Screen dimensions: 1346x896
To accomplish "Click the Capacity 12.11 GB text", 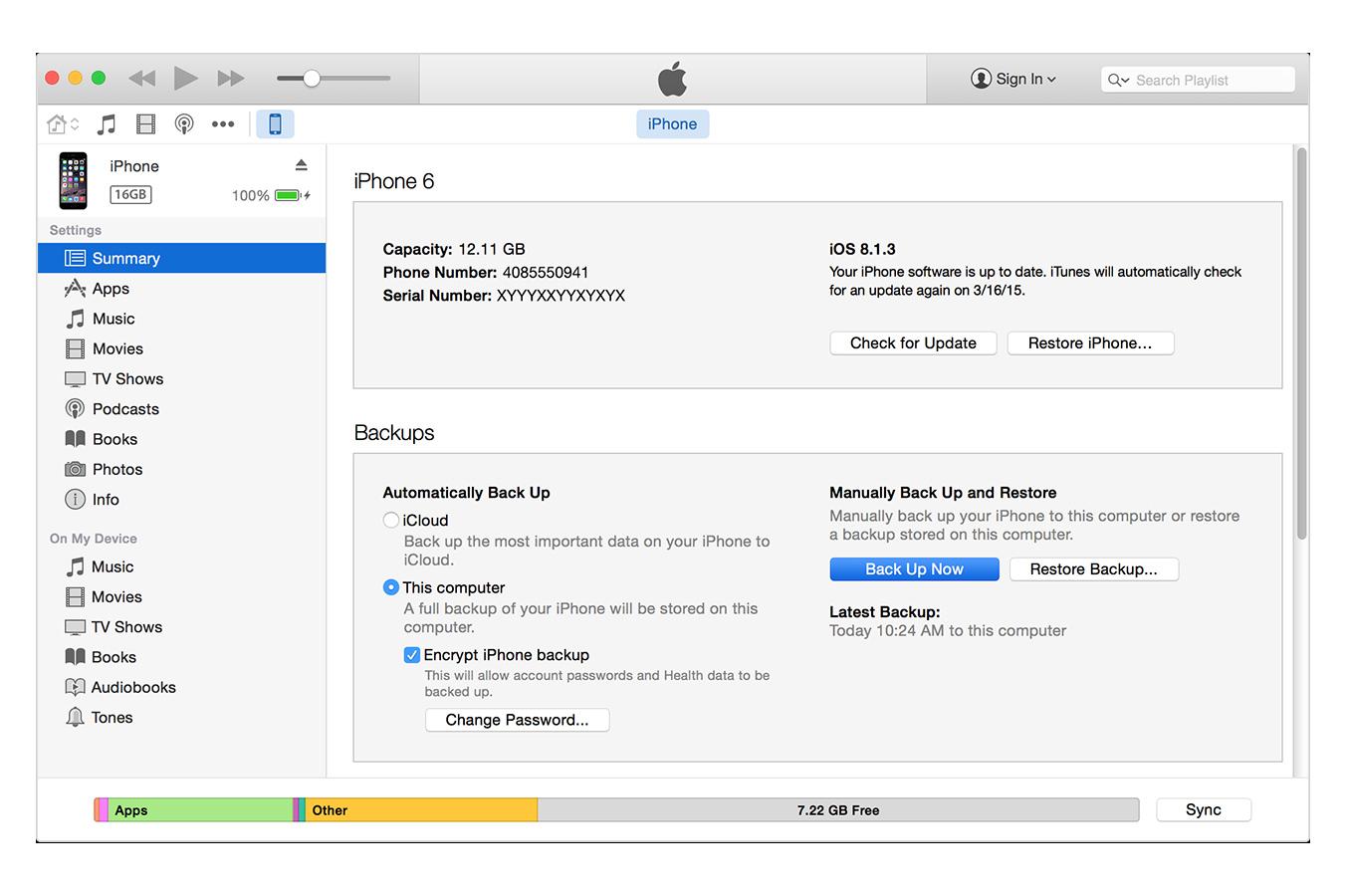I will coord(454,249).
